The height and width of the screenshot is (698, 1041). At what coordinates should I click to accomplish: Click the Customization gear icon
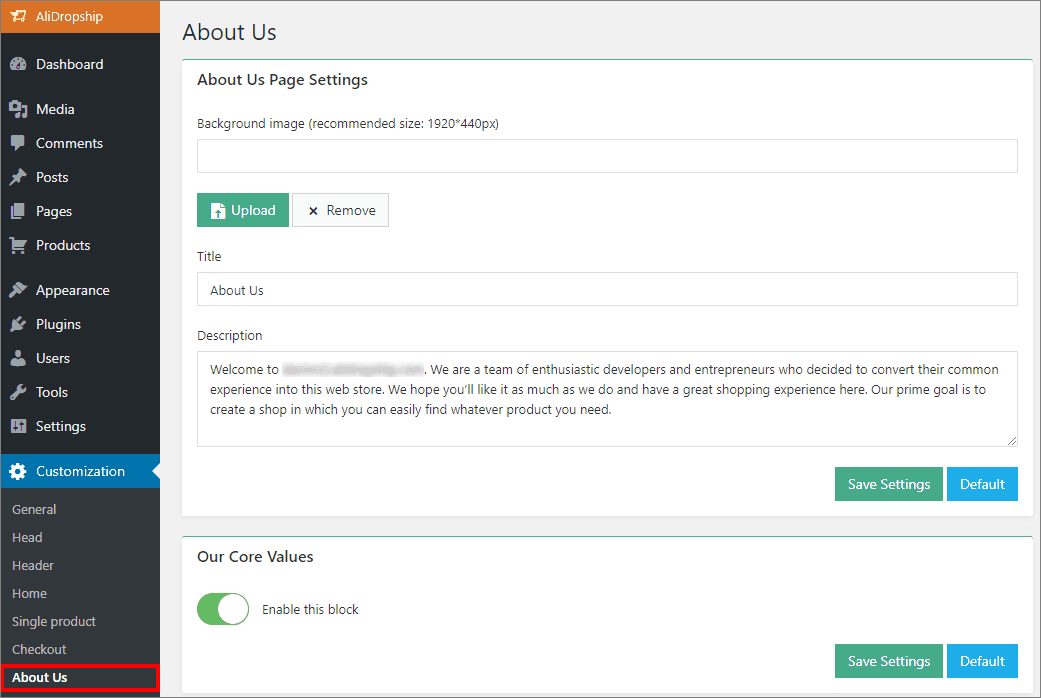click(x=18, y=472)
